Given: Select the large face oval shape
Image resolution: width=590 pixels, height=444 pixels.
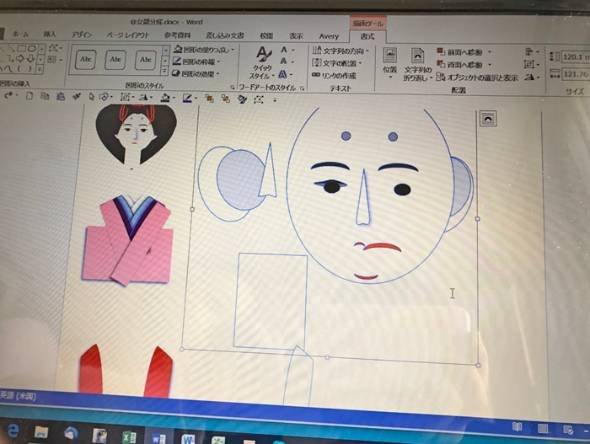Looking at the screenshot, I should 370,196.
